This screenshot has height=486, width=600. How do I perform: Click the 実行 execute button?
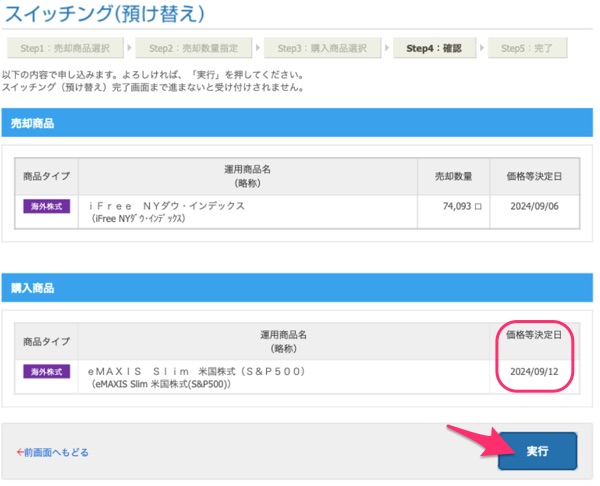point(537,451)
